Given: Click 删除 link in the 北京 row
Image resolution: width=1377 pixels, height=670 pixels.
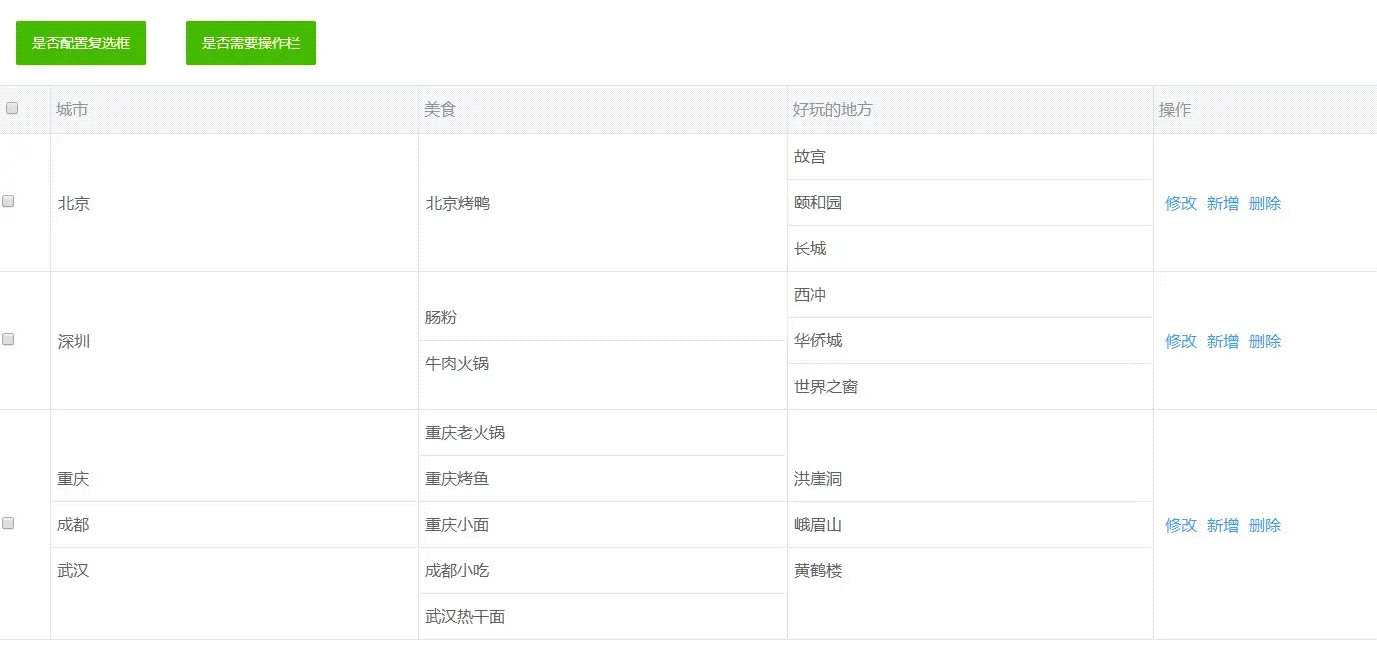Looking at the screenshot, I should 1264,203.
